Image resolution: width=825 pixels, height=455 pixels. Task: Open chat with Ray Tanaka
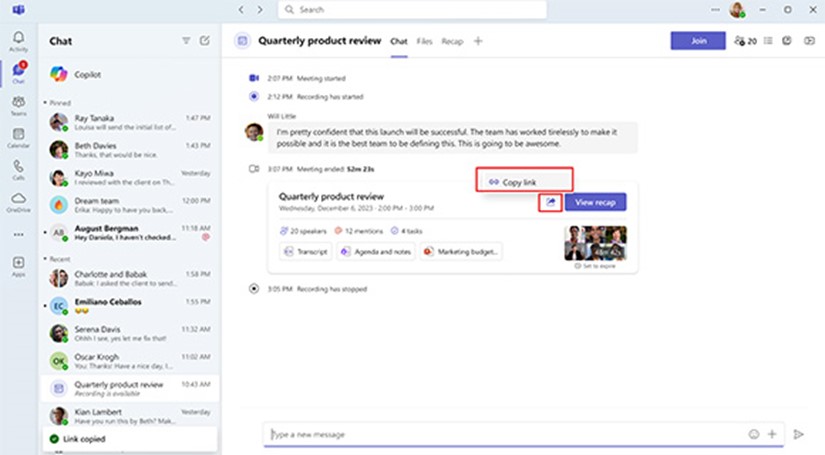[x=129, y=122]
